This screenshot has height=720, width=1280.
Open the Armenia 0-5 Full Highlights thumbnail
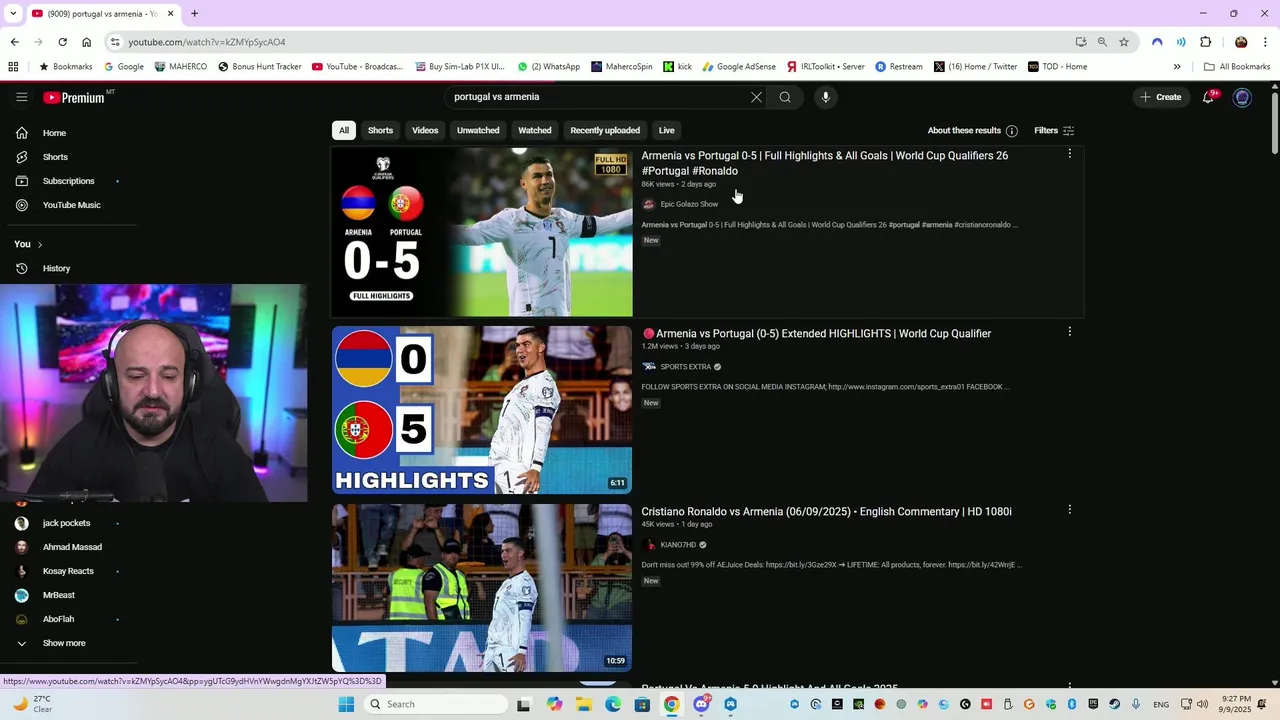pos(482,232)
